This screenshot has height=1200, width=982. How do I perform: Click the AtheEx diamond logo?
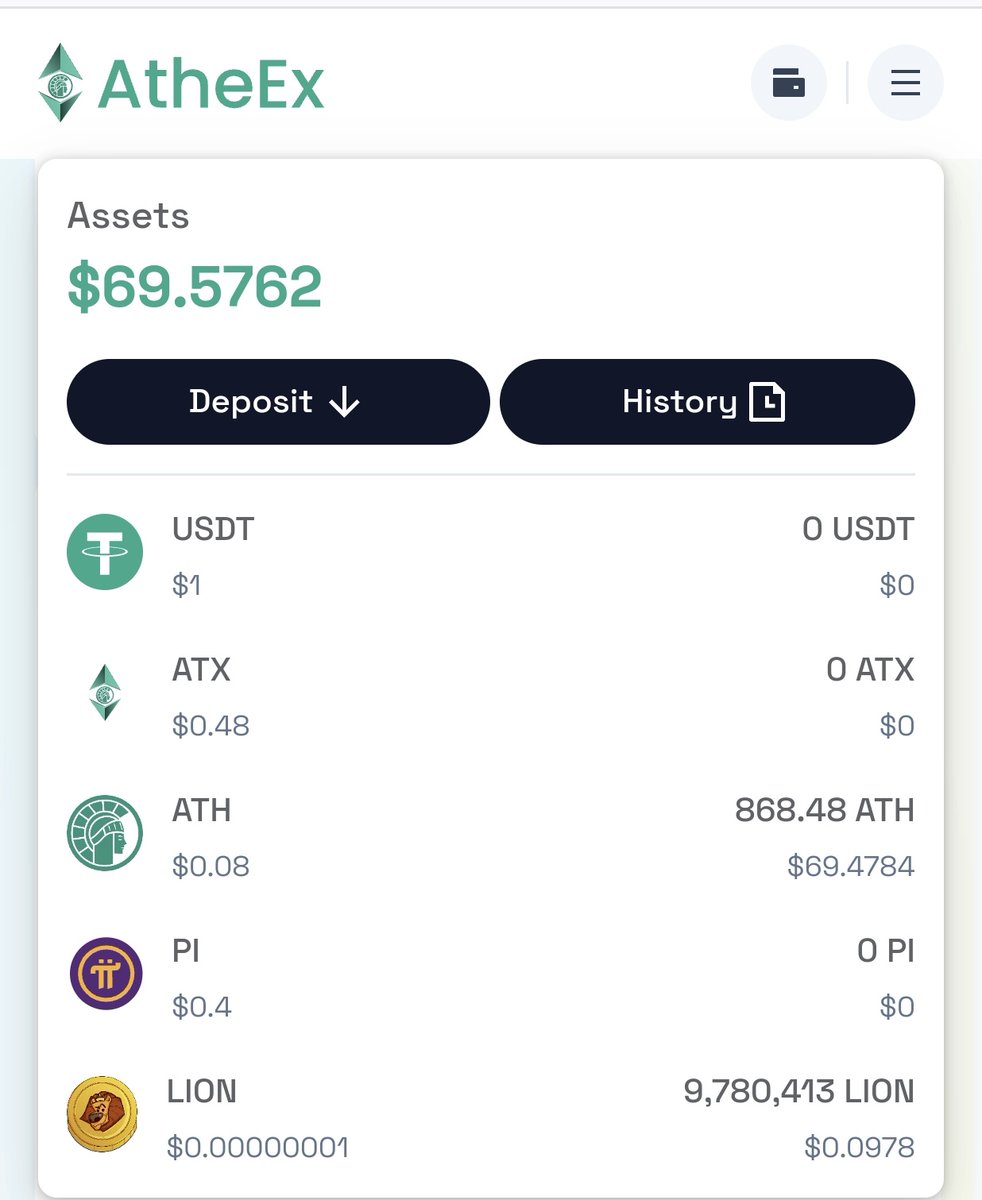tap(60, 83)
